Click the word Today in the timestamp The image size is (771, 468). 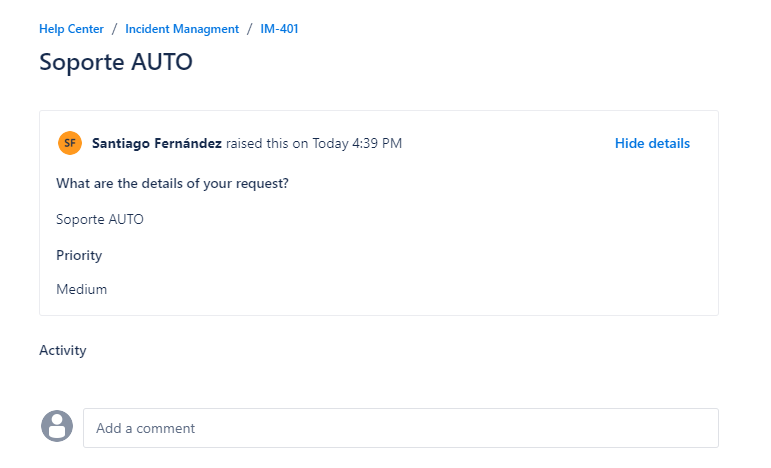pos(330,143)
